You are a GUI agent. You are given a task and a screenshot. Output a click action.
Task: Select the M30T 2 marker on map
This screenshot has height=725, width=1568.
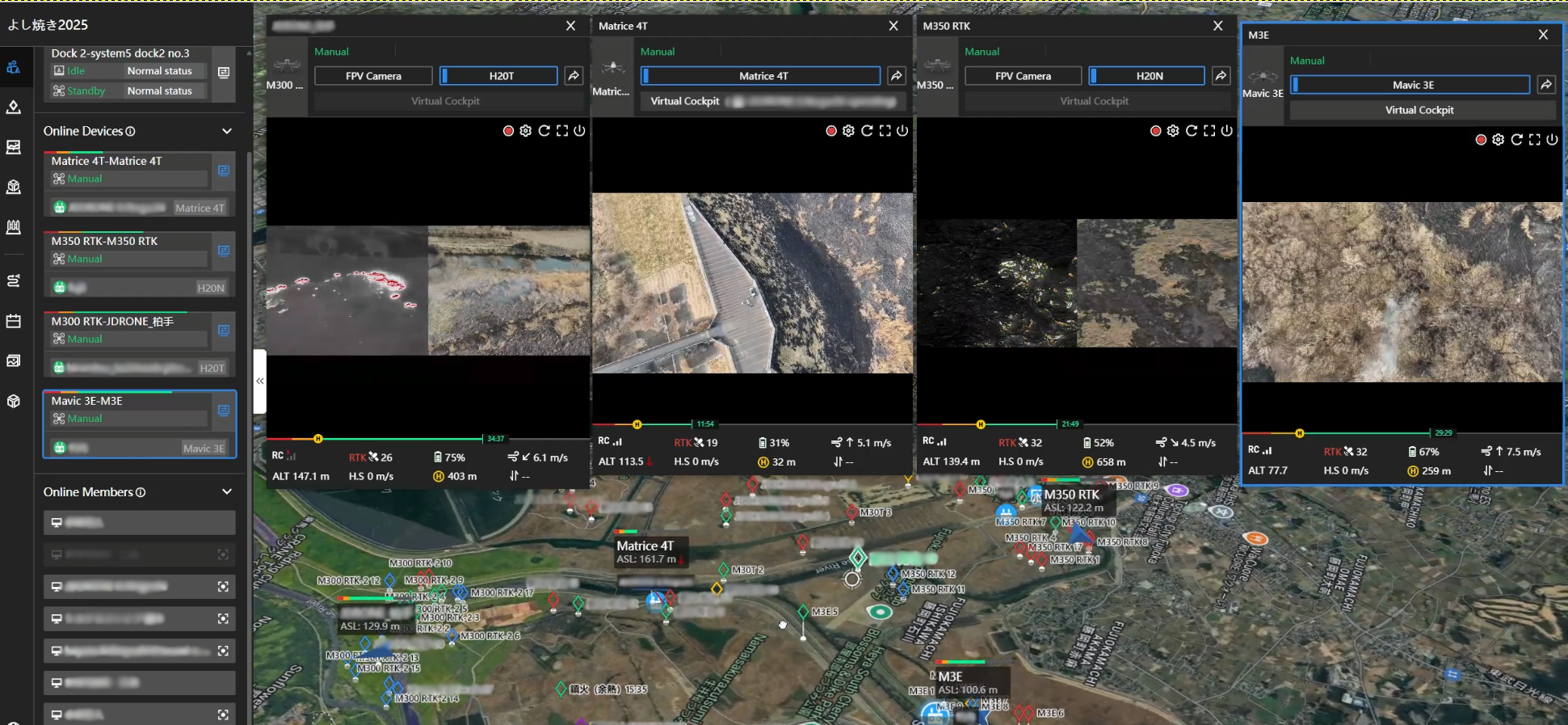(x=724, y=570)
